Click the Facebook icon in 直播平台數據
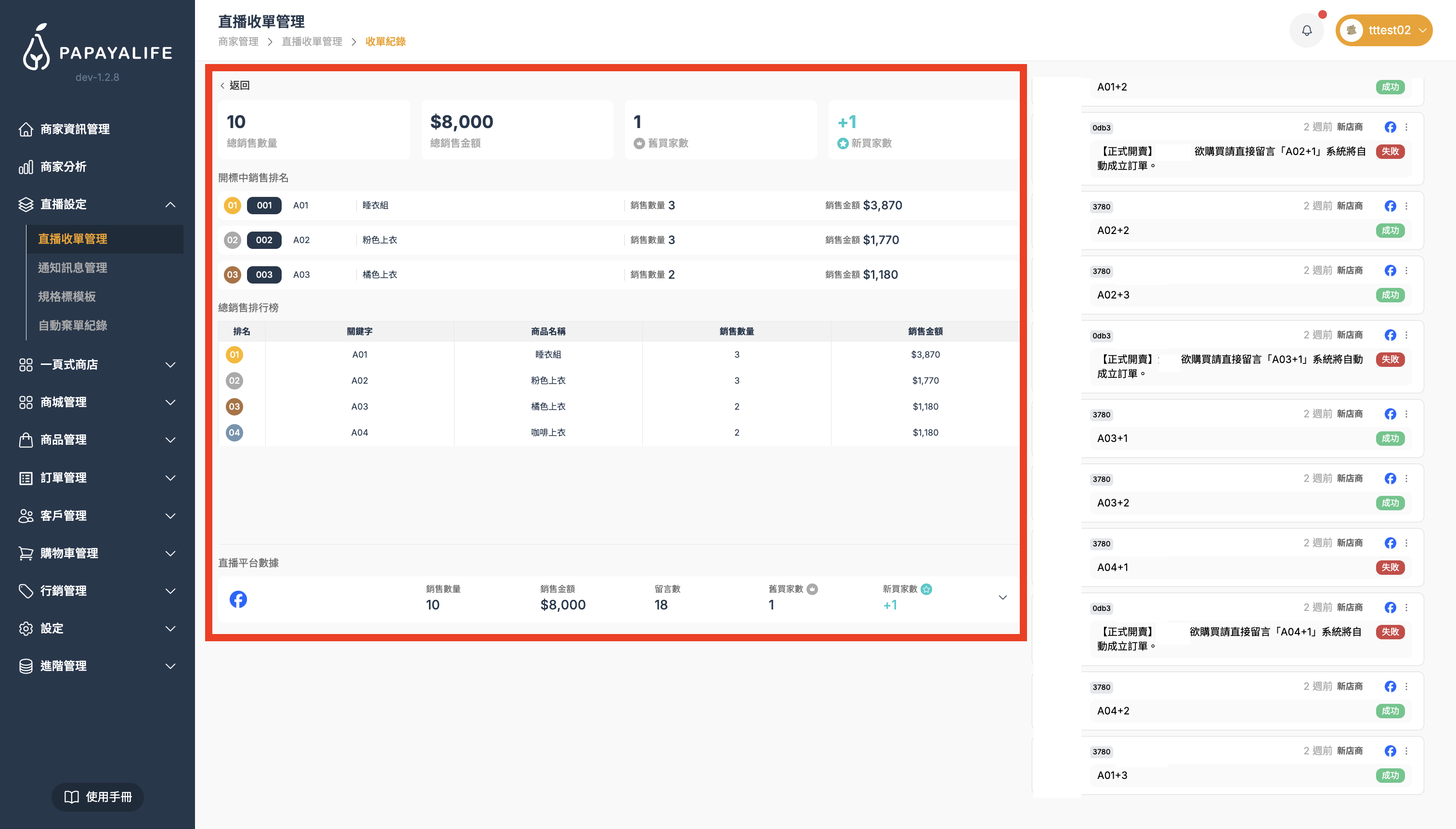This screenshot has width=1456, height=829. coord(238,599)
